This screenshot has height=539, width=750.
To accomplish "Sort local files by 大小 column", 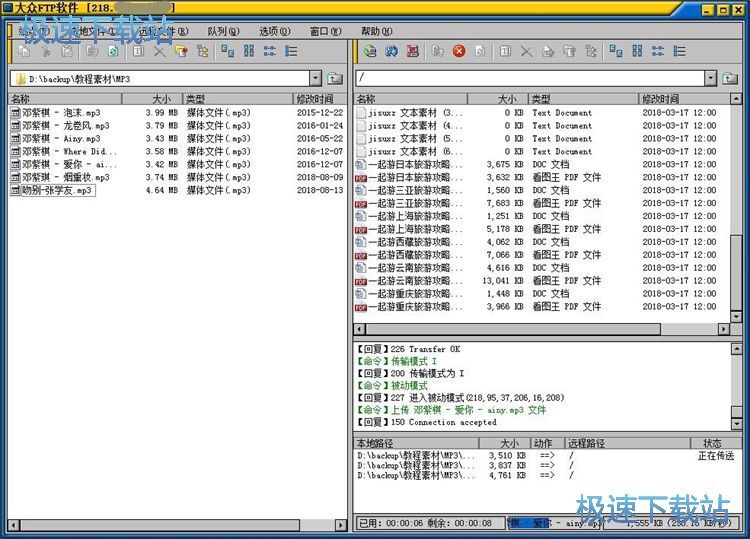I will point(152,99).
